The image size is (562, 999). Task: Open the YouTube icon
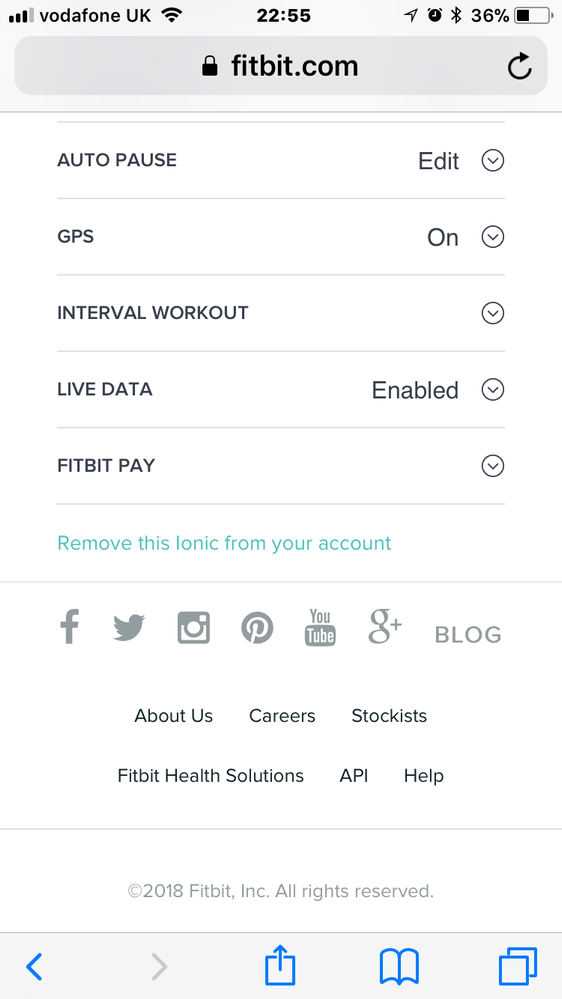point(320,628)
